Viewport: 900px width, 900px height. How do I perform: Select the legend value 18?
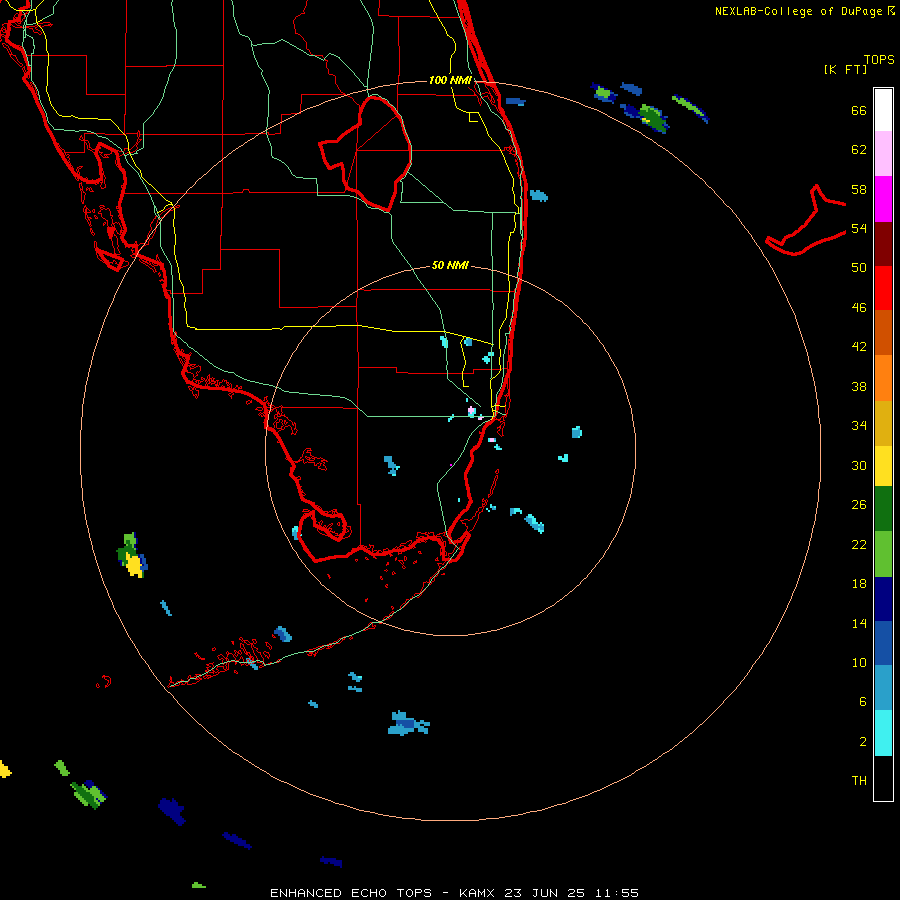click(859, 584)
